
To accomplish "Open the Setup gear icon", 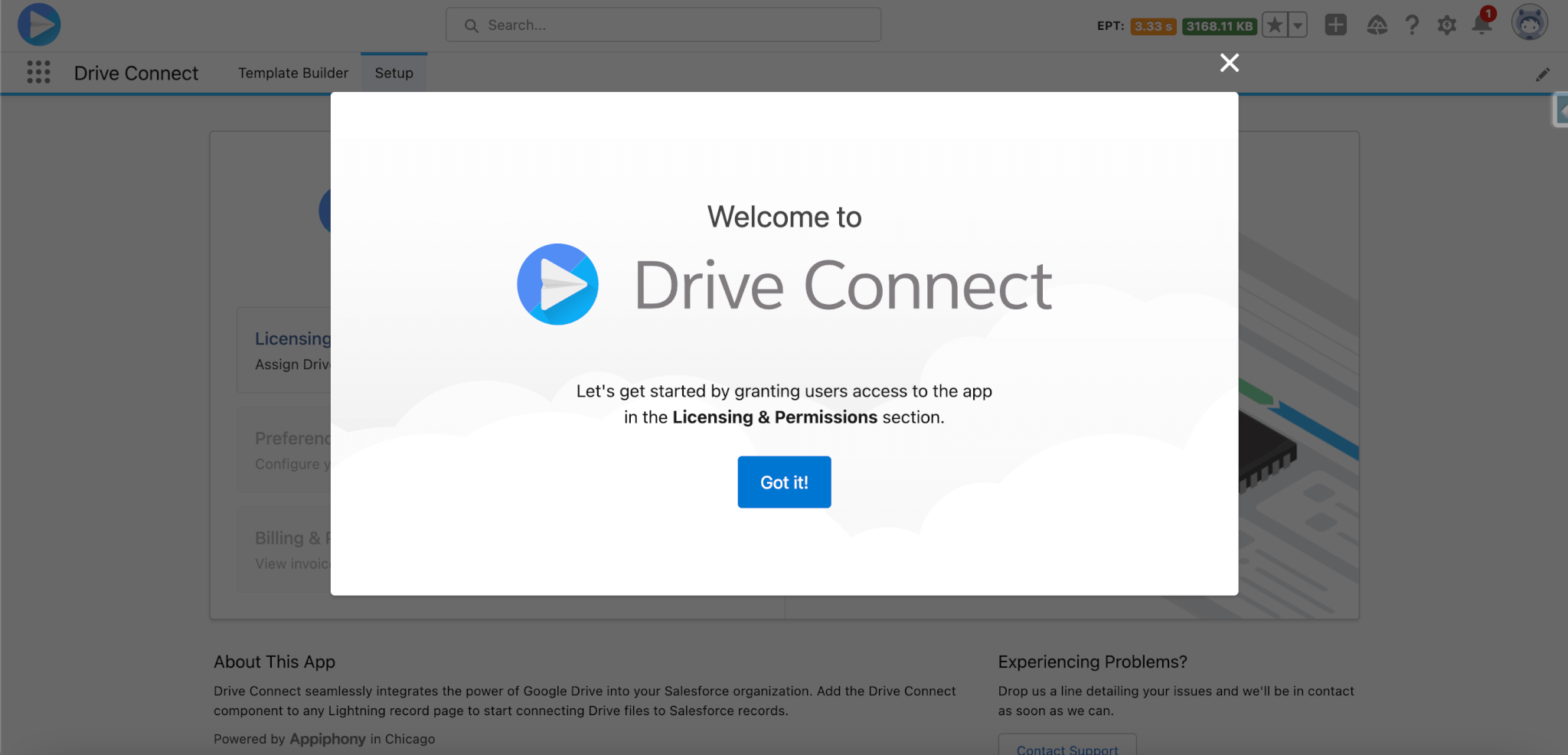I will coord(1446,25).
